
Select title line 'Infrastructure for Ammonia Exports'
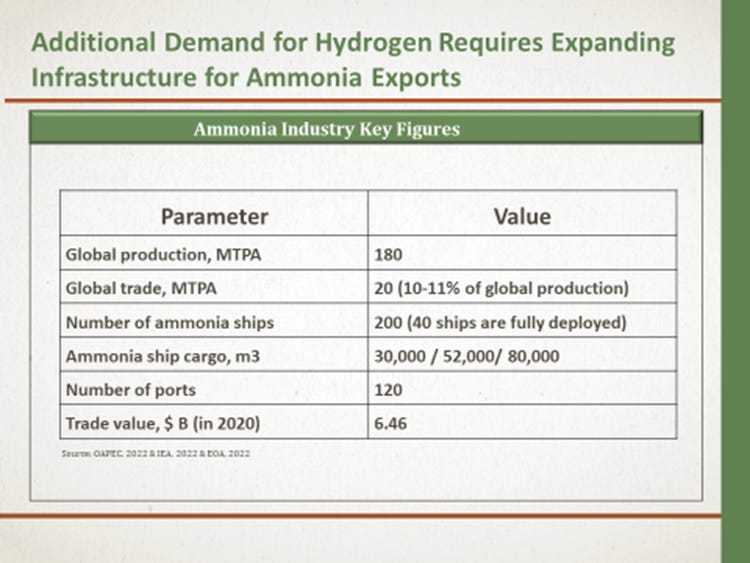click(246, 77)
